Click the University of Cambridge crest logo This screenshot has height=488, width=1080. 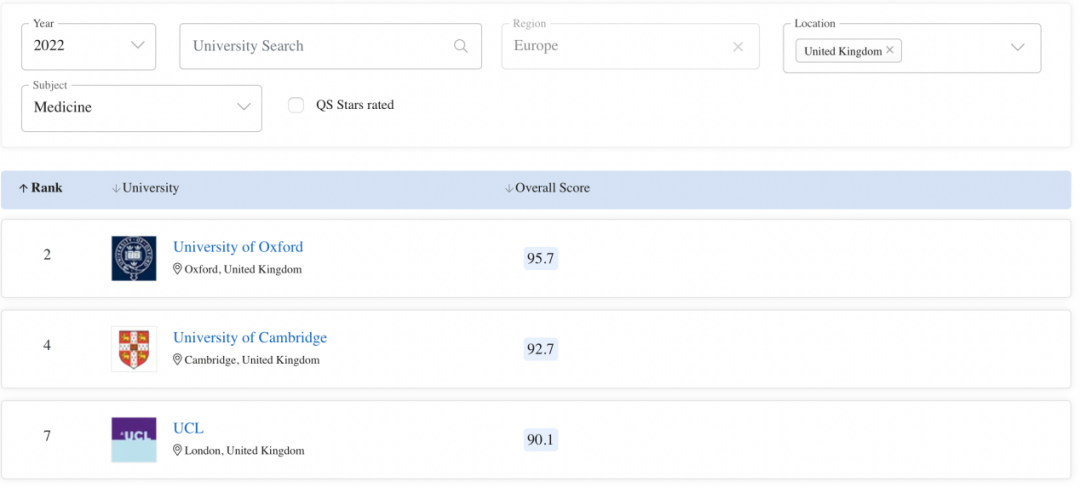134,349
